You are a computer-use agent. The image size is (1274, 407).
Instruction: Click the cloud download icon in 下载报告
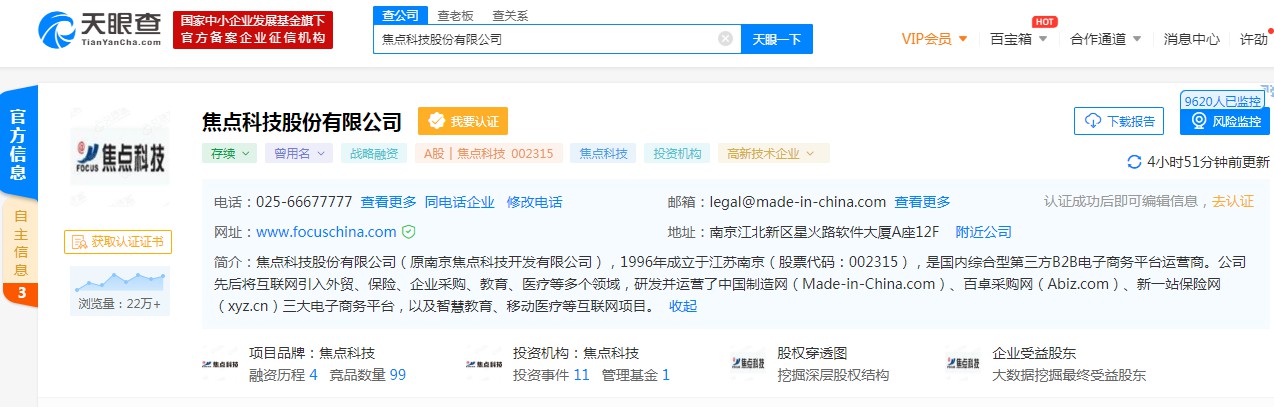[1093, 121]
